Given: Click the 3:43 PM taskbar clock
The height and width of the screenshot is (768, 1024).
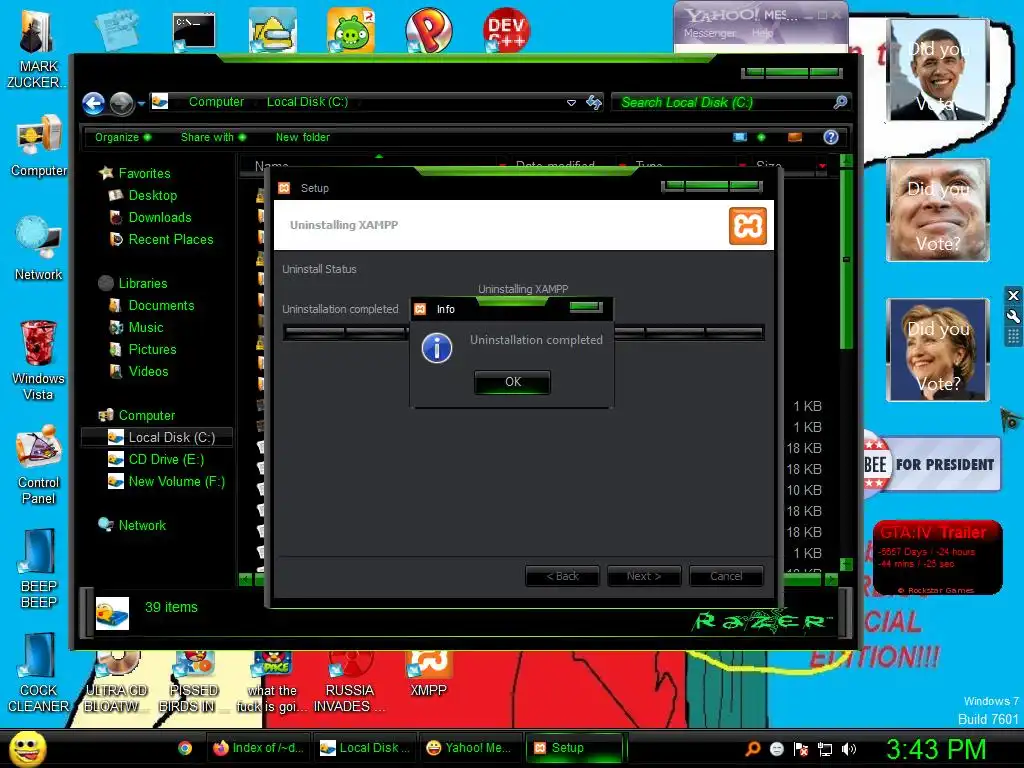Looking at the screenshot, I should click(936, 749).
